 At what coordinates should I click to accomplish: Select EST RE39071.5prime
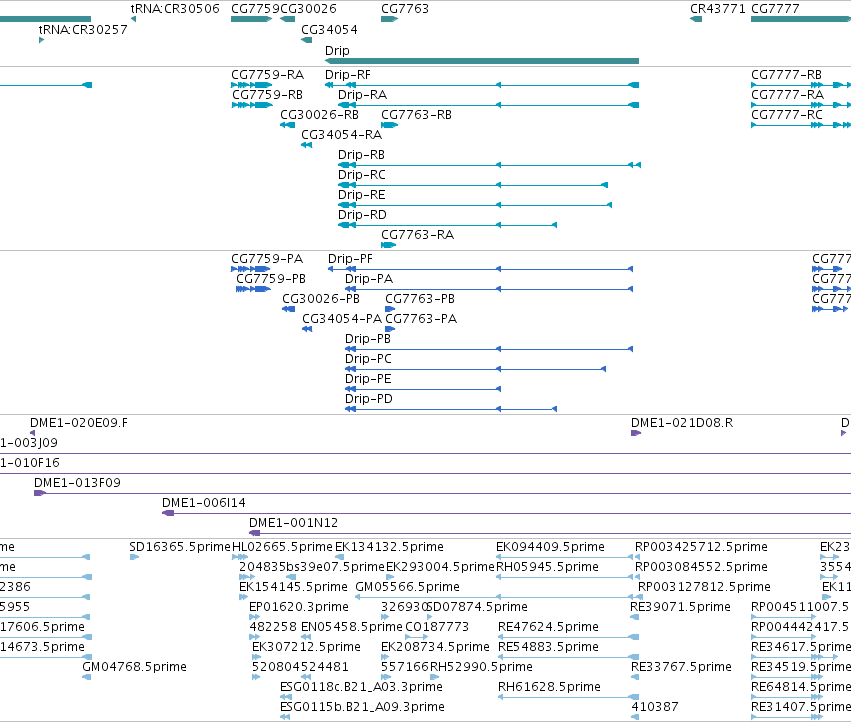pyautogui.click(x=680, y=607)
